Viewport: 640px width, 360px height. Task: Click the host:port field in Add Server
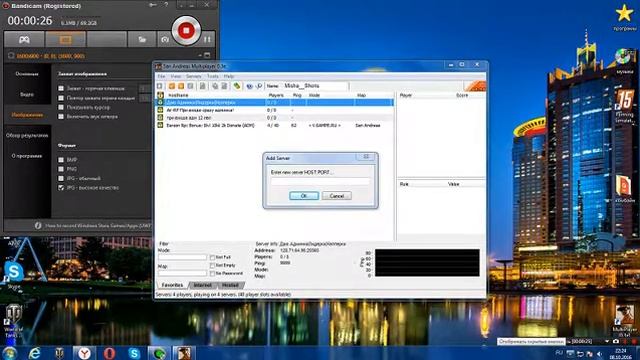[320, 181]
